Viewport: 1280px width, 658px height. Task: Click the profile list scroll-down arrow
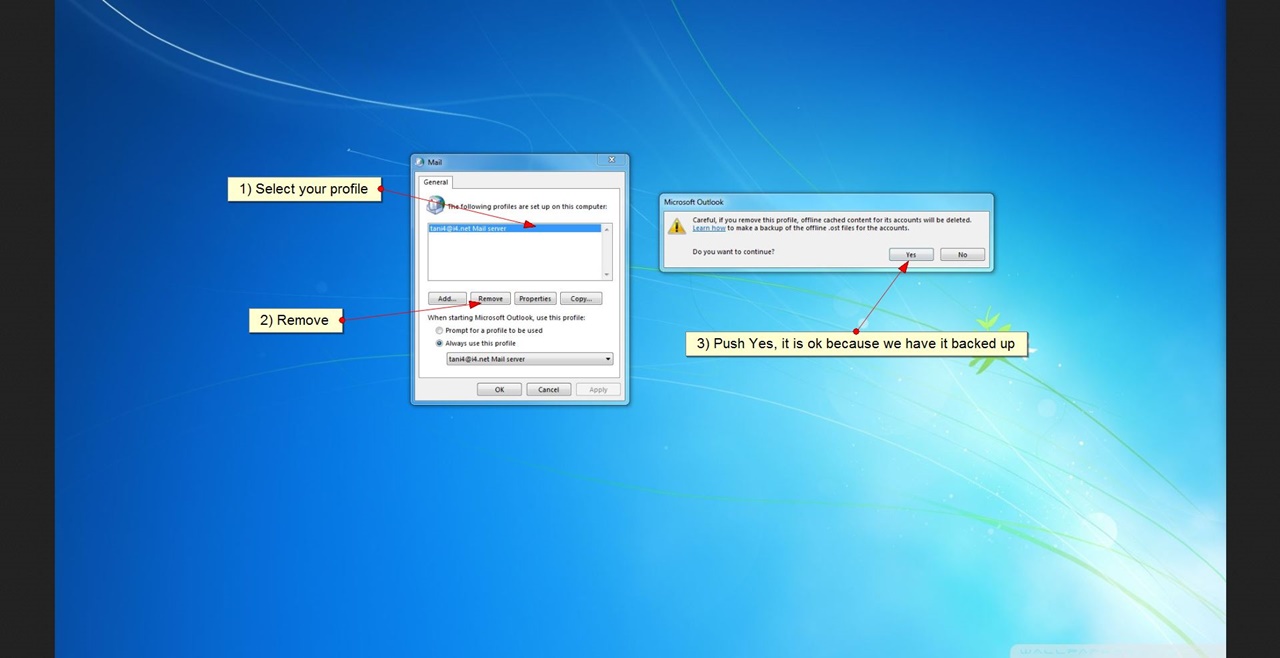coord(607,275)
